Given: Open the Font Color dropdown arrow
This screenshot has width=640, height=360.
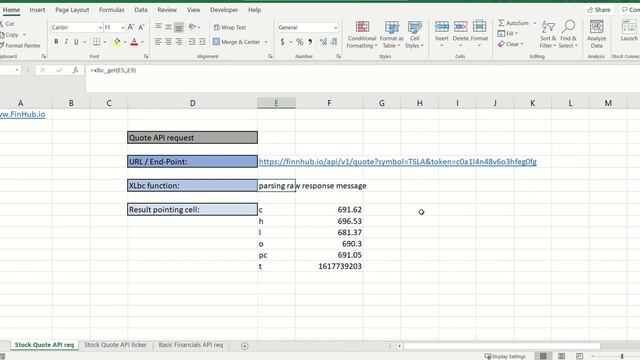Looking at the screenshot, I should (142, 42).
